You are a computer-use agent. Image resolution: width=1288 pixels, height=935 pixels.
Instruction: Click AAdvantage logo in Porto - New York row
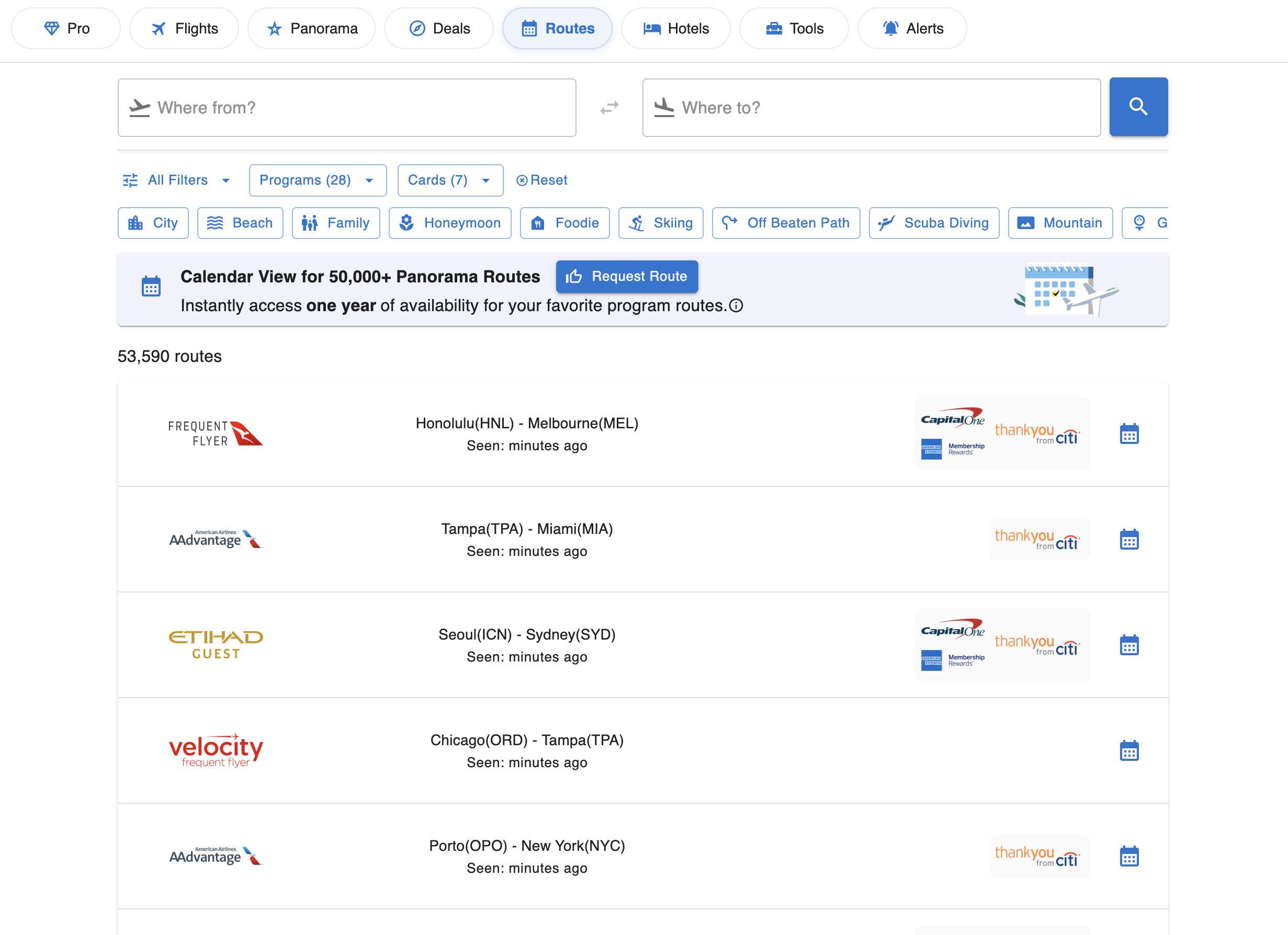[x=216, y=856]
